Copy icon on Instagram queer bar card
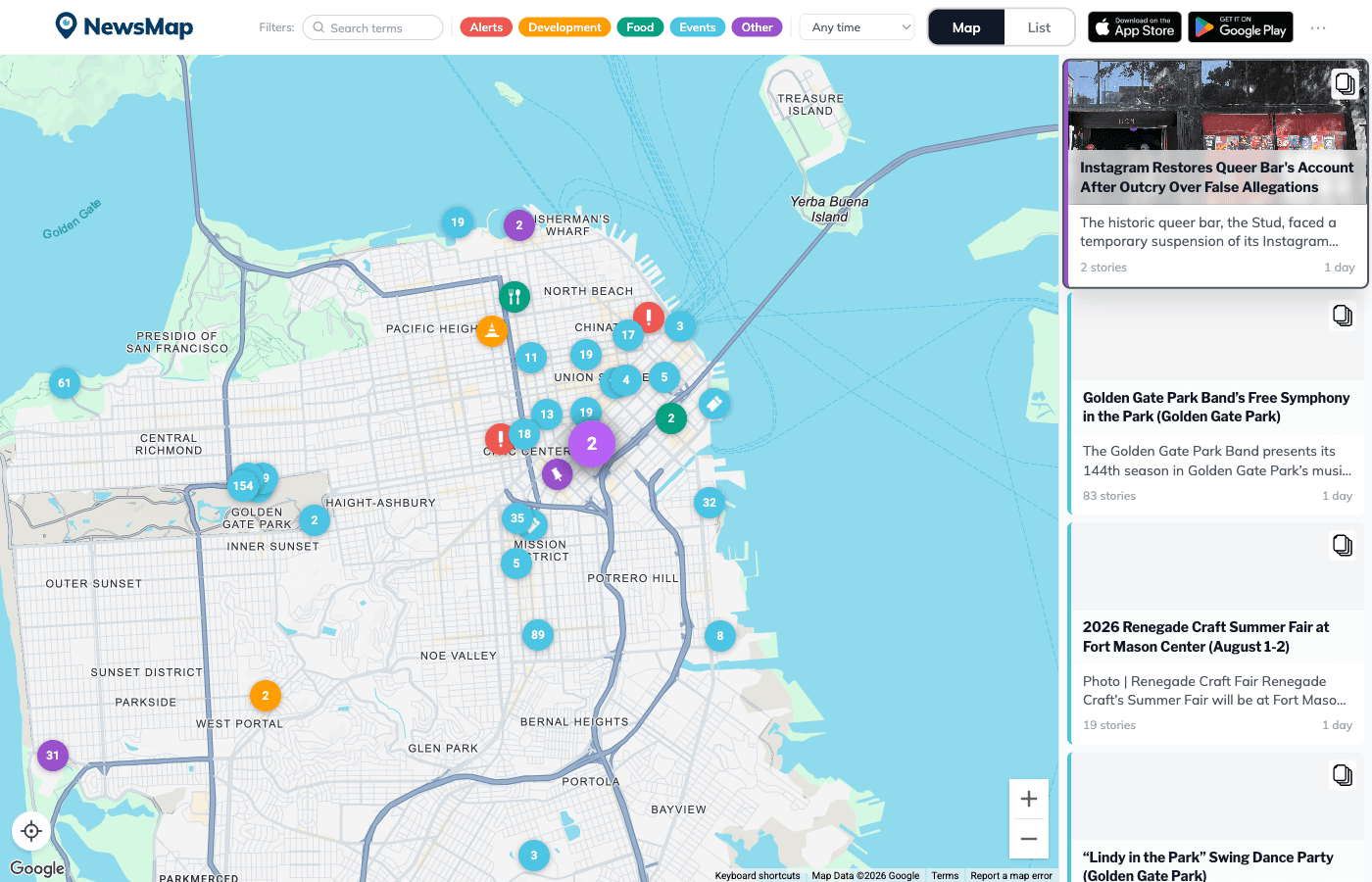The height and width of the screenshot is (882, 1372). pyautogui.click(x=1346, y=84)
